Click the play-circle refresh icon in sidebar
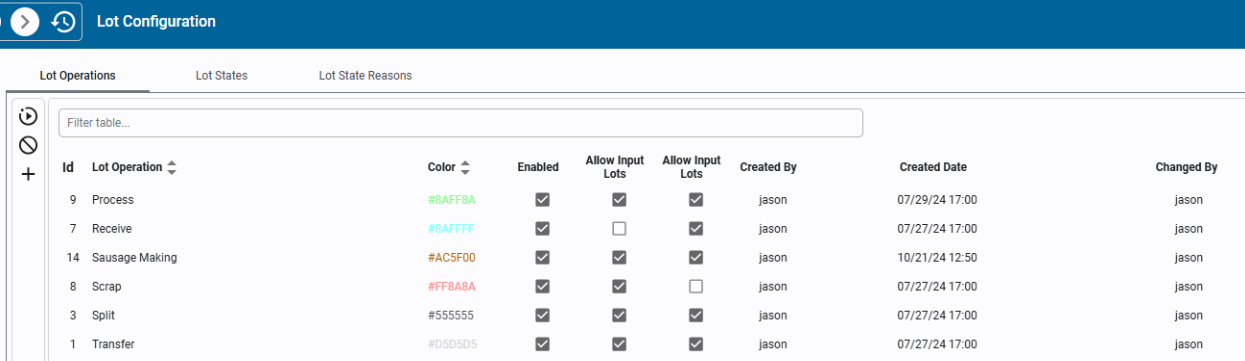Image resolution: width=1245 pixels, height=361 pixels. [28, 116]
